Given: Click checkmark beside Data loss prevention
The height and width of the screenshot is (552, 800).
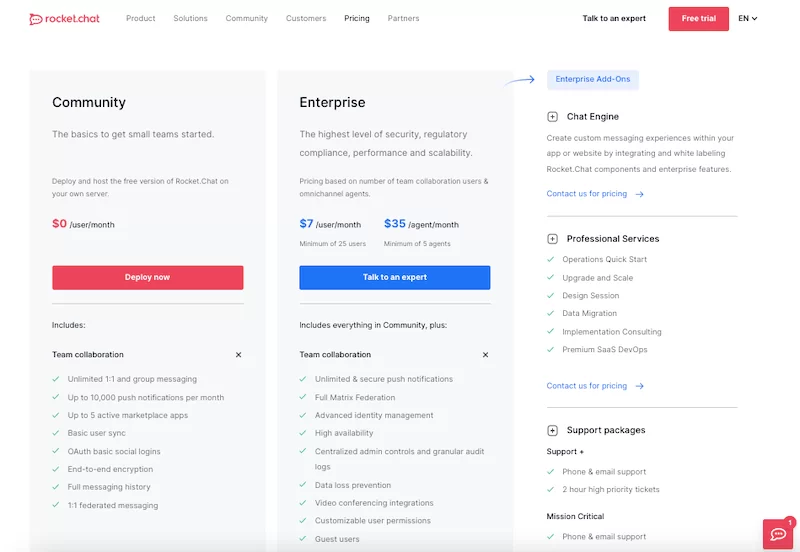Looking at the screenshot, I should (x=303, y=485).
